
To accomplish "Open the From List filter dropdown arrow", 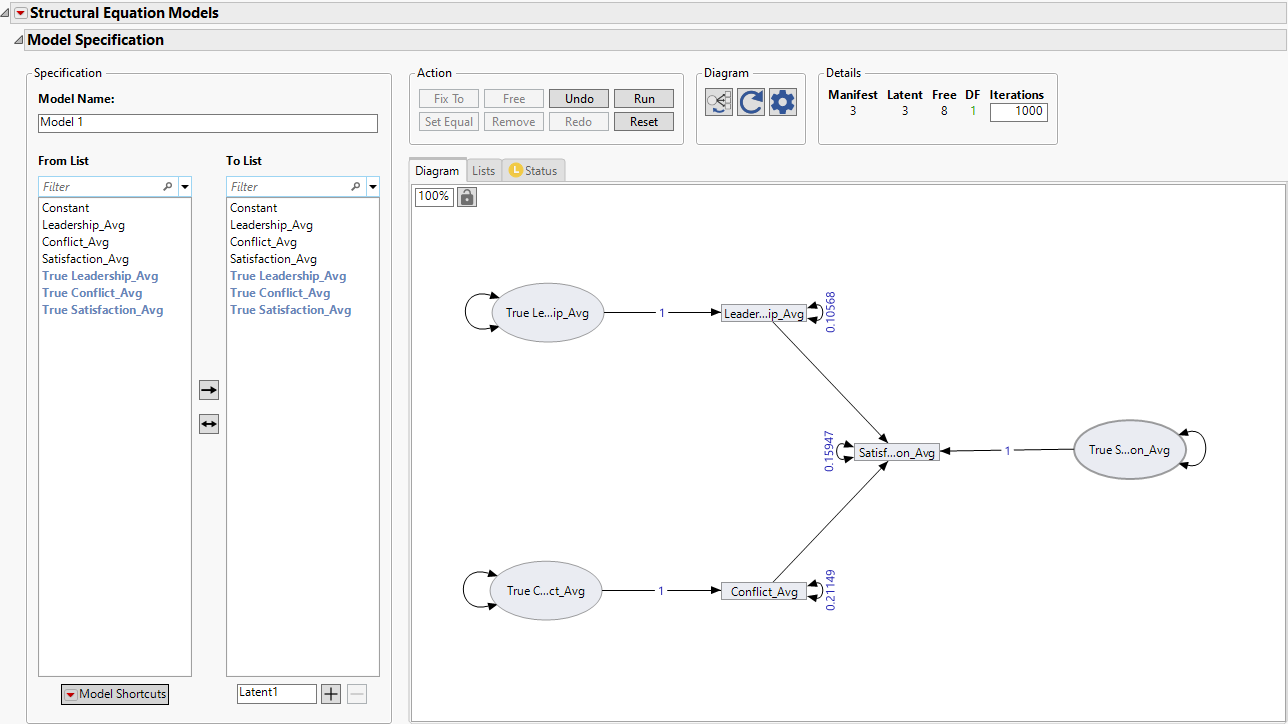I will click(185, 187).
